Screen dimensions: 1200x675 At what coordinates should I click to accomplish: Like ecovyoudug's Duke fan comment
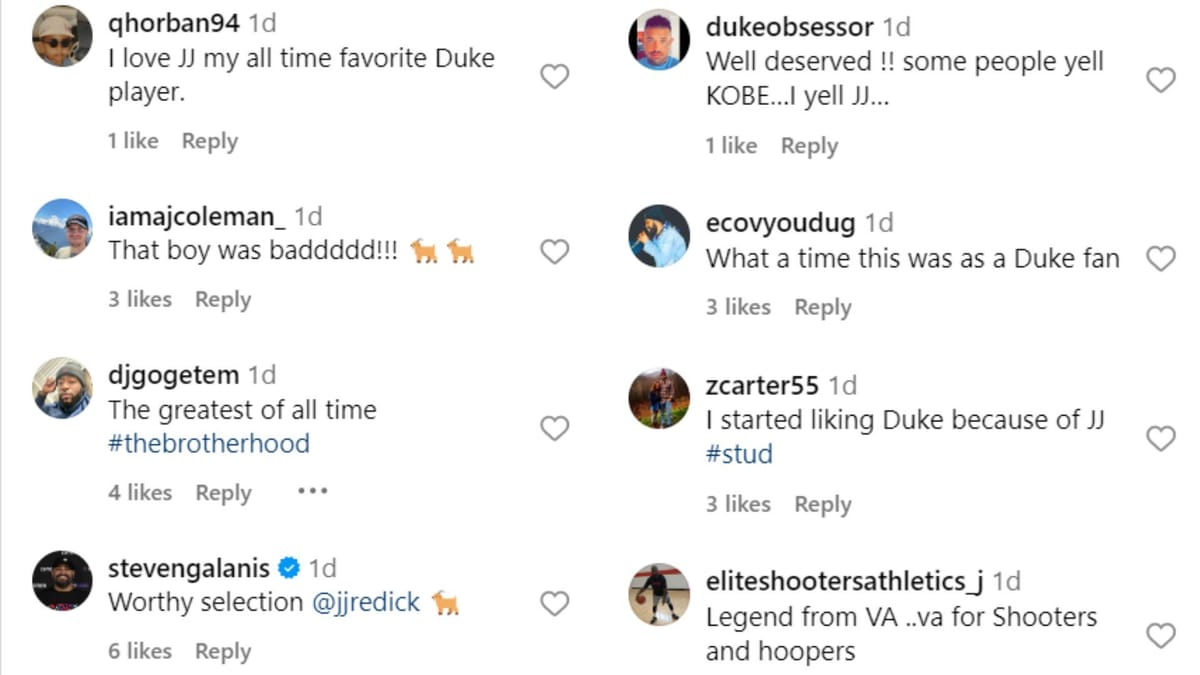pyautogui.click(x=1161, y=258)
